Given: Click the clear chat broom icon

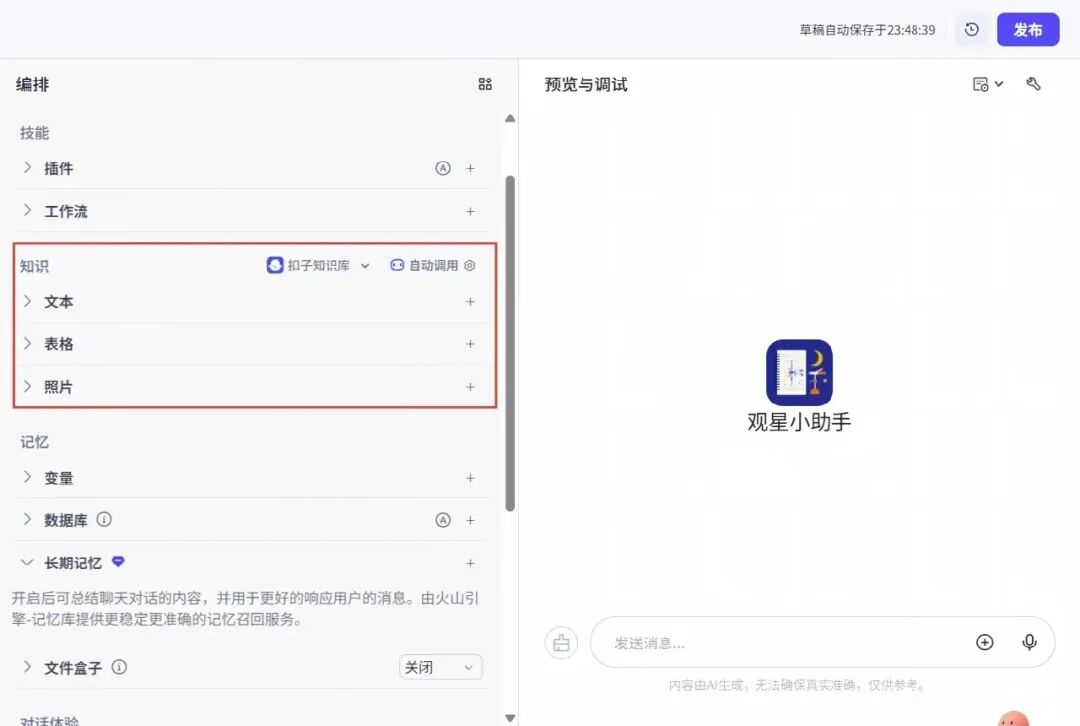Looking at the screenshot, I should coord(561,643).
